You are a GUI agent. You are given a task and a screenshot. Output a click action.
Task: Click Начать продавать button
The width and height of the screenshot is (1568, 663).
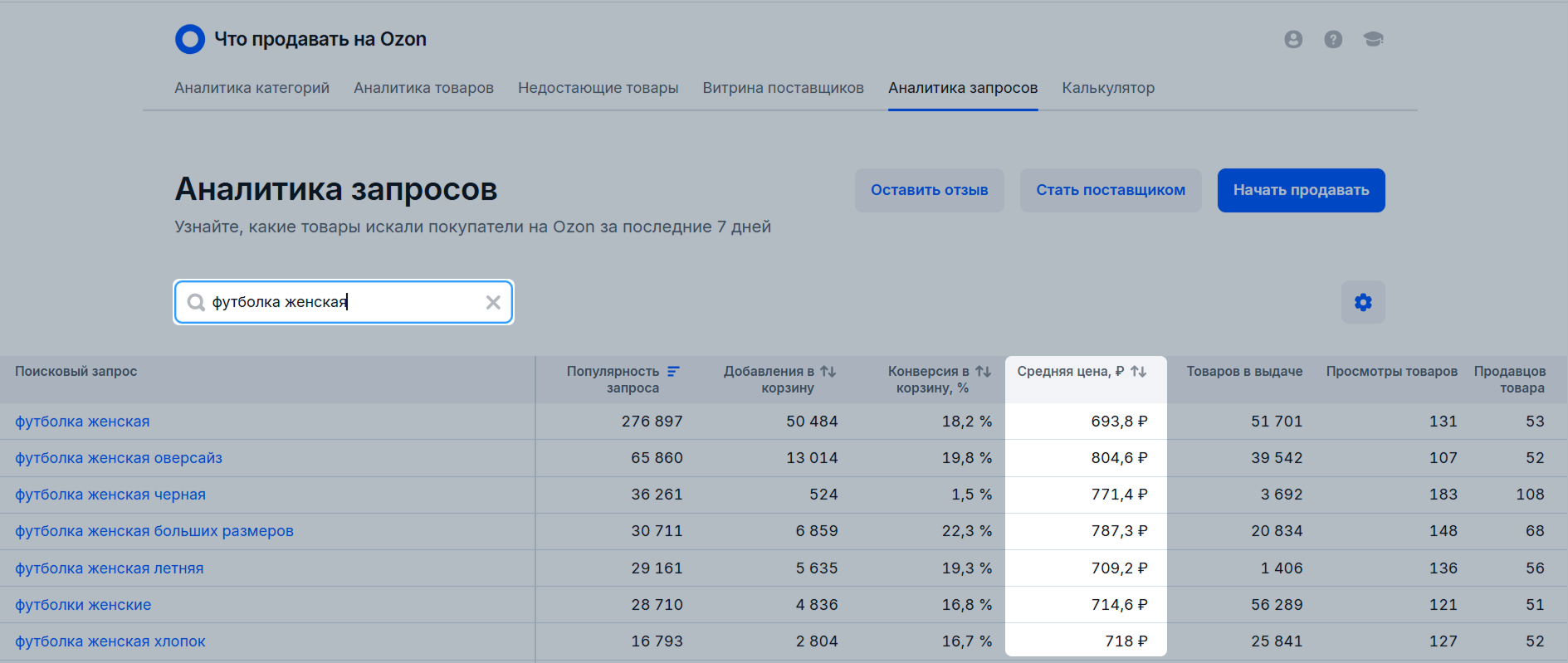pyautogui.click(x=1301, y=190)
